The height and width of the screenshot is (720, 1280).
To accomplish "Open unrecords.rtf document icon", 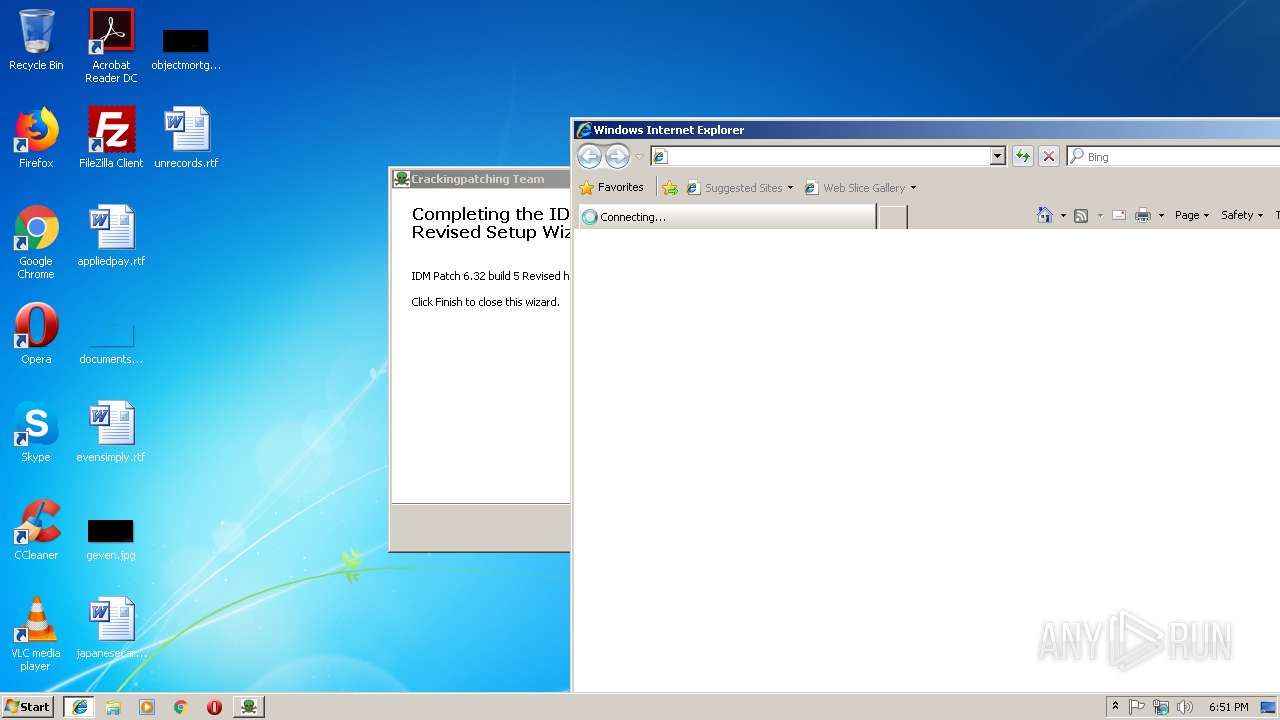I will pyautogui.click(x=186, y=138).
